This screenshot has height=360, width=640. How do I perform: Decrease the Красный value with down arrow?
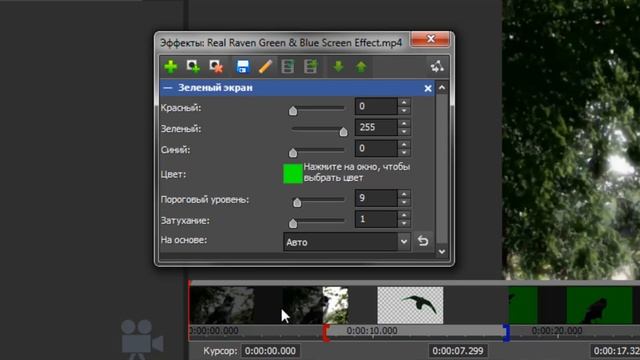coord(404,111)
